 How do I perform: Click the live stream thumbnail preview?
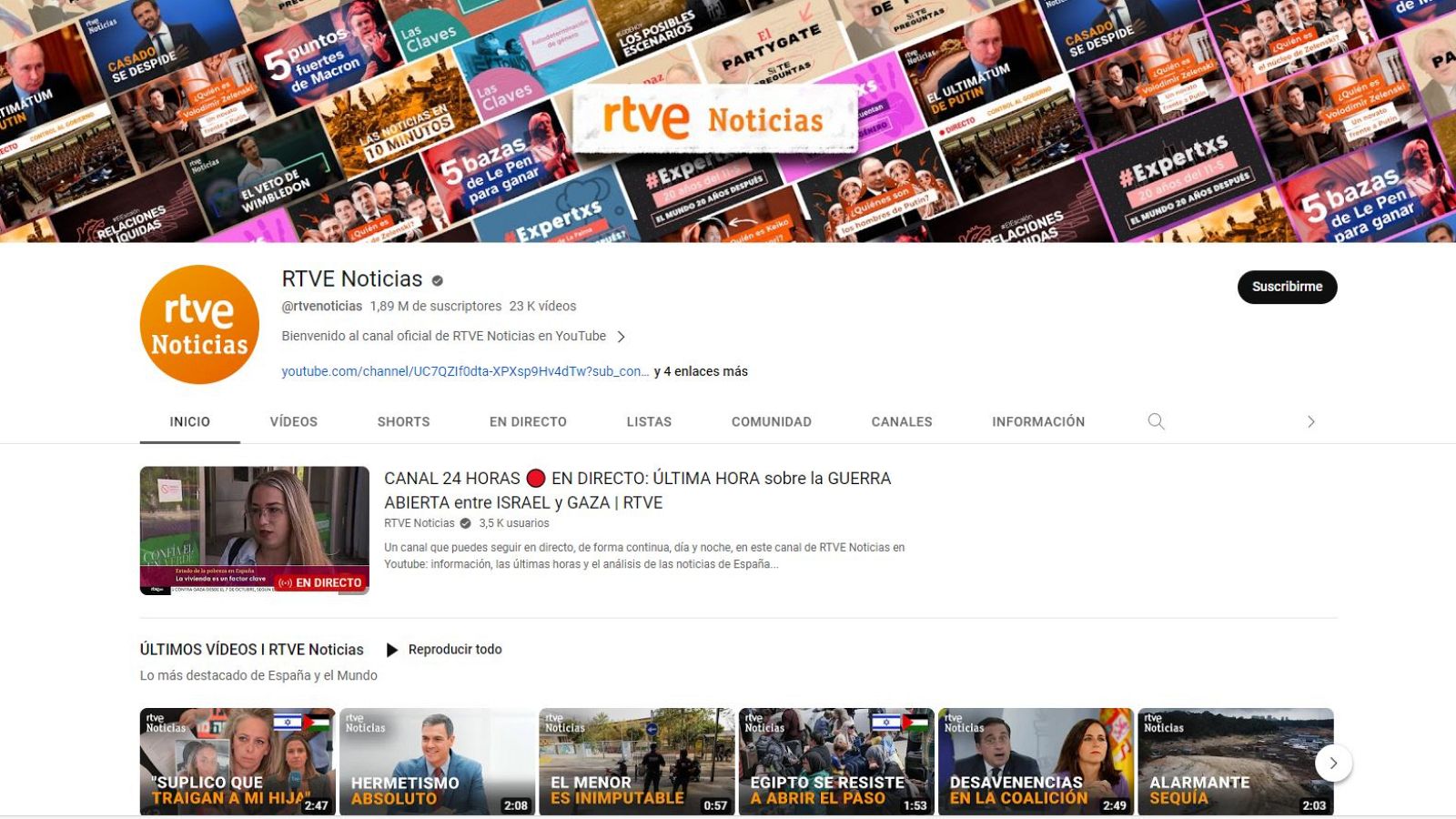point(255,531)
